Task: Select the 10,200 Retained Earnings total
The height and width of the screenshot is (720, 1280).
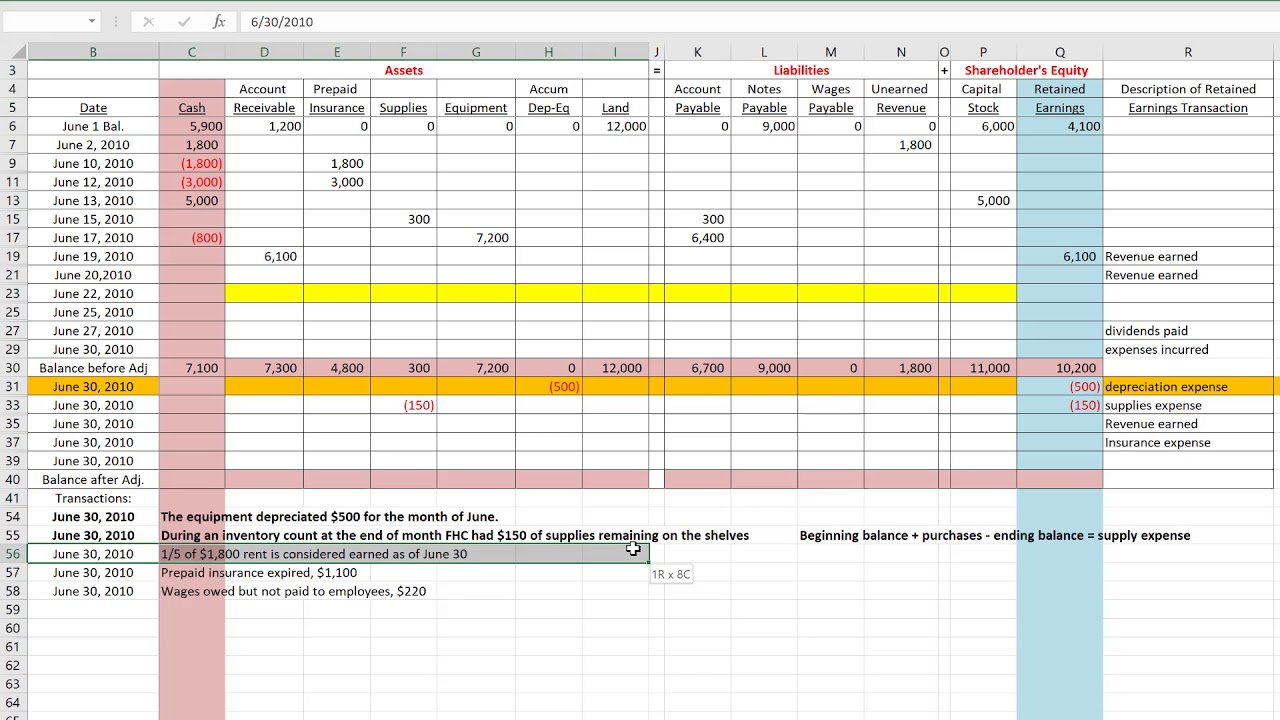Action: [x=1060, y=368]
